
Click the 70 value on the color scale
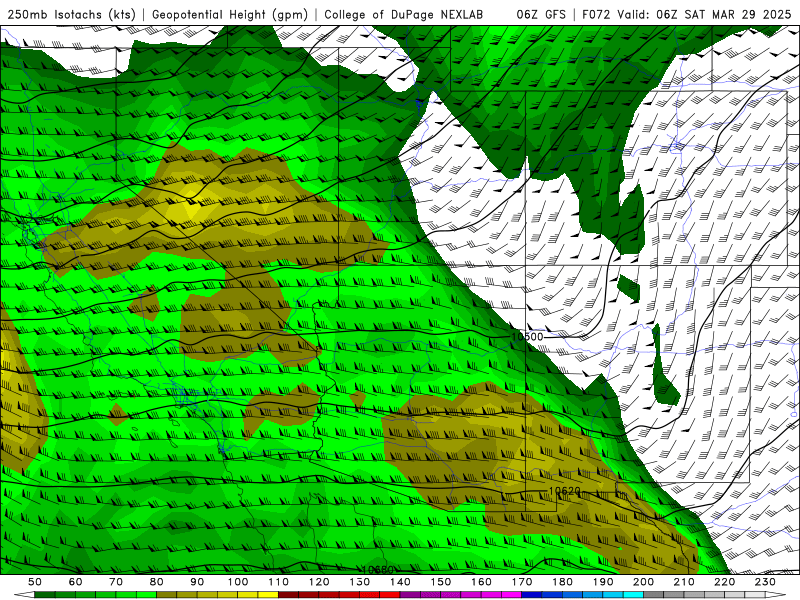click(x=116, y=582)
